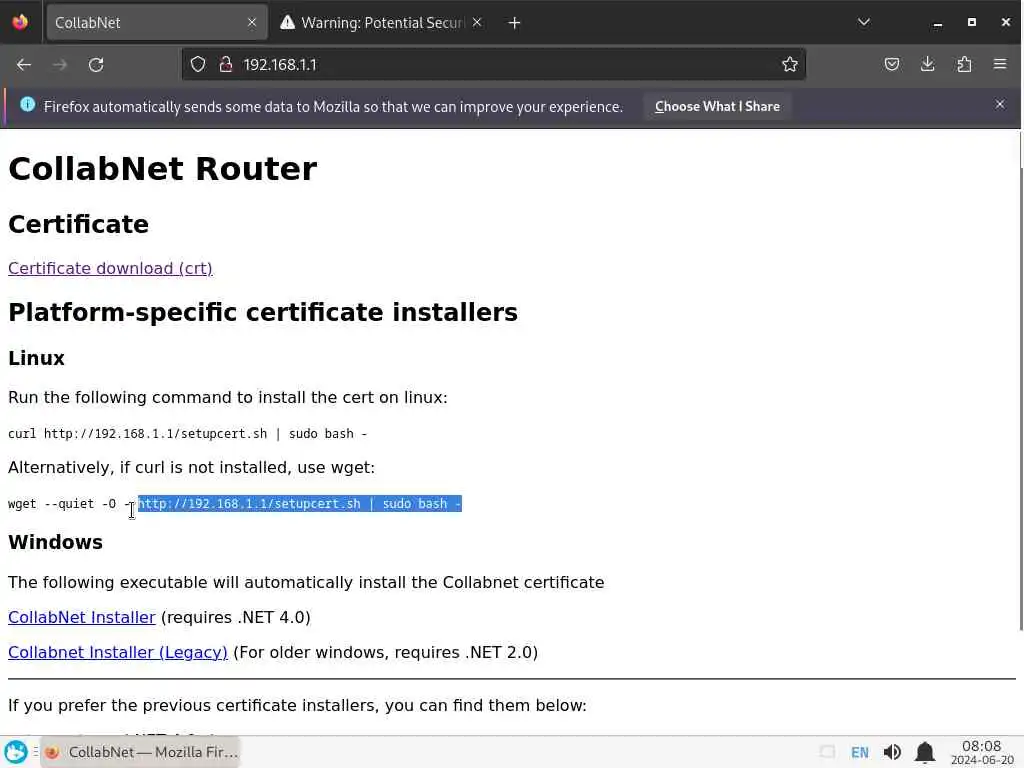Click the highlighted wget URL text
Viewport: 1024px width, 768px height.
pyautogui.click(x=300, y=504)
